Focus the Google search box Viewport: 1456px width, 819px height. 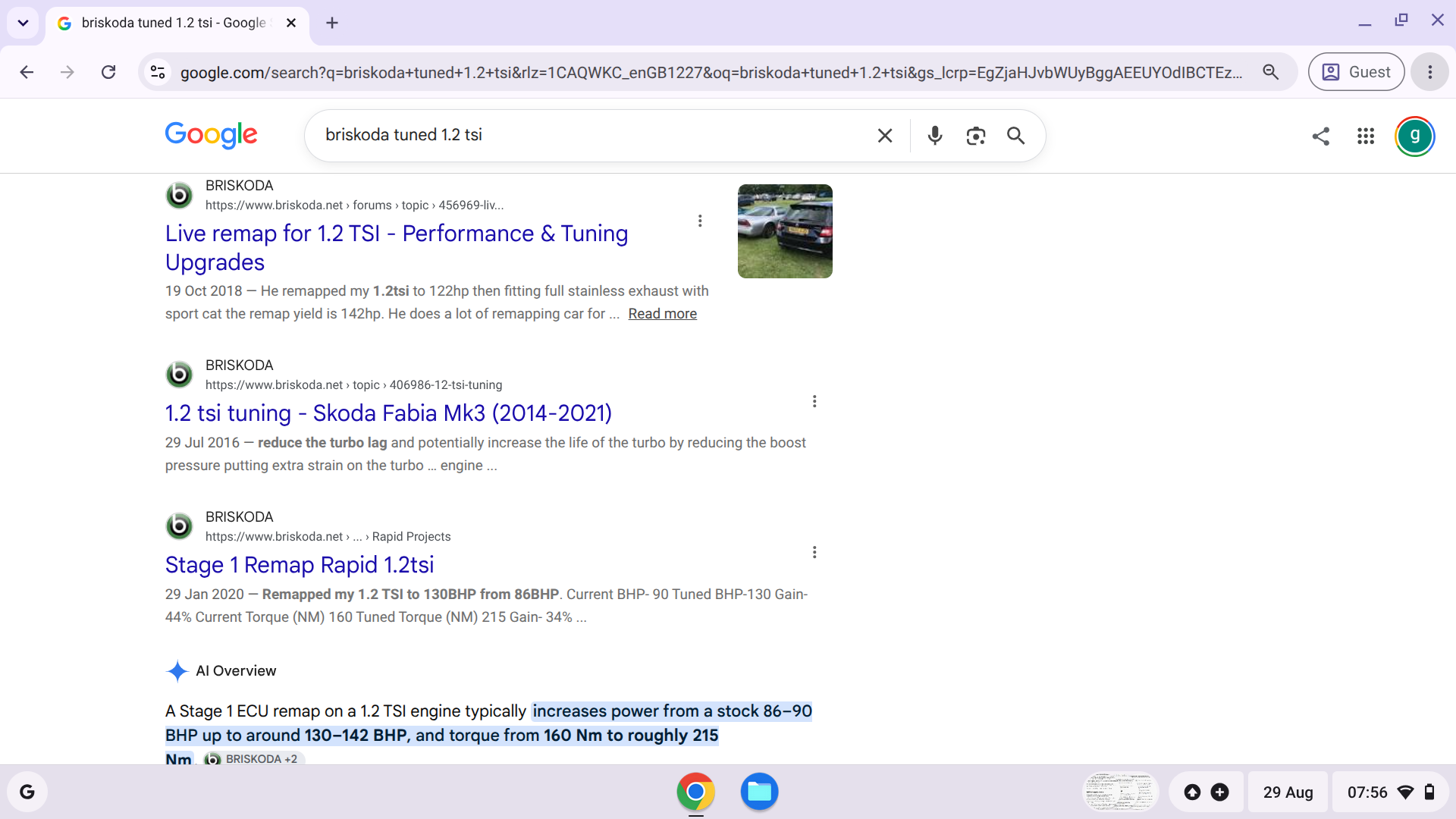(591, 135)
